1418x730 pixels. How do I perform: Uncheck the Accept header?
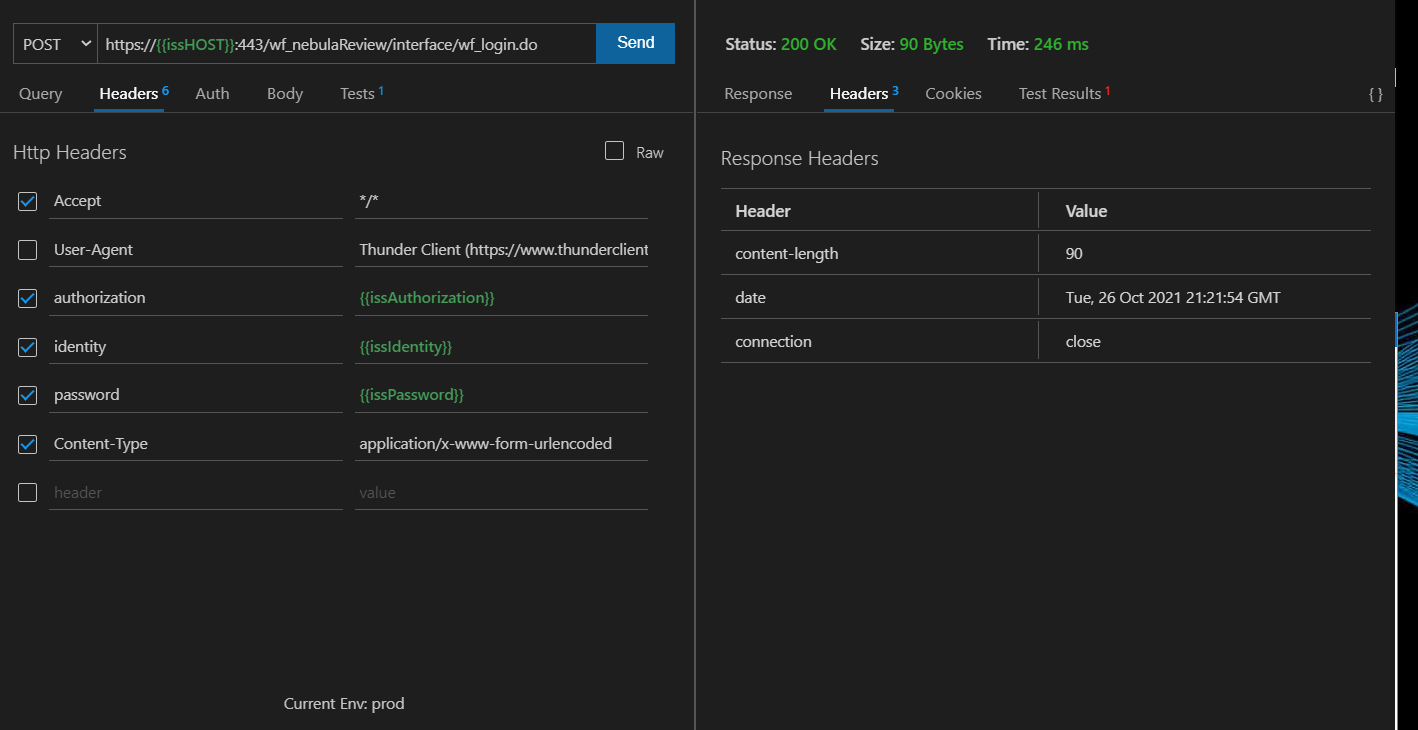27,201
